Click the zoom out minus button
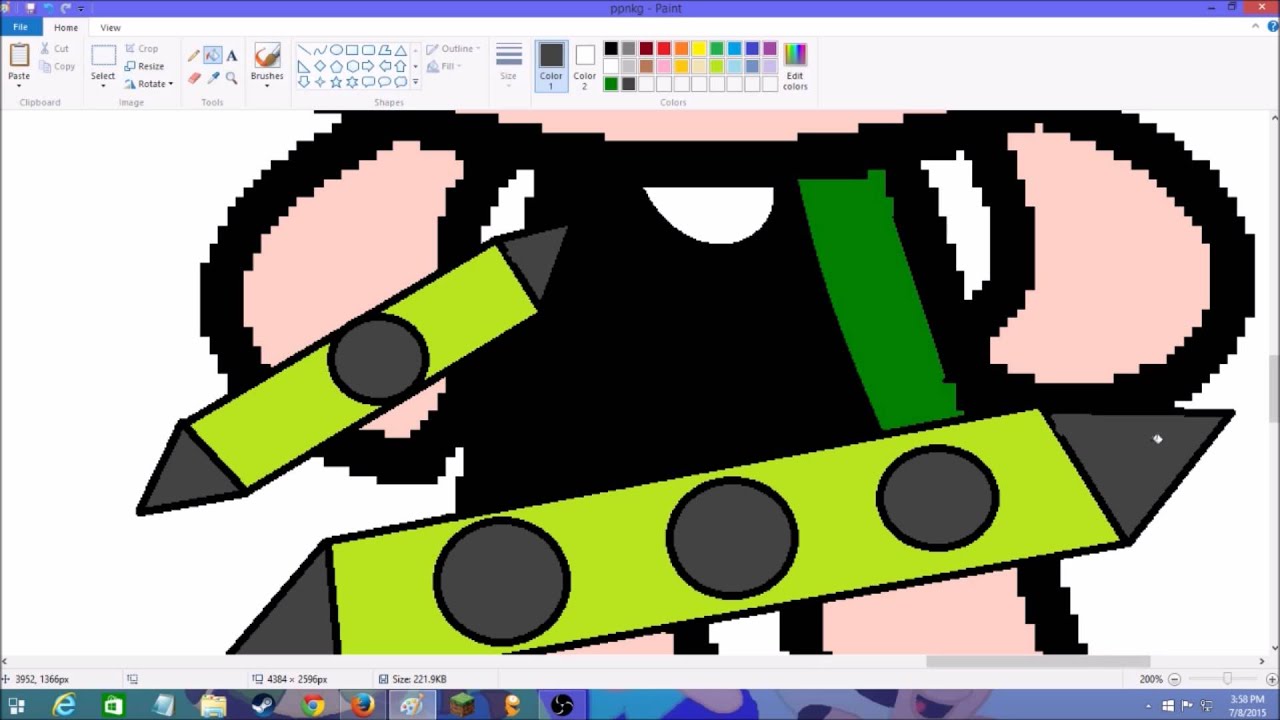1280x720 pixels. pyautogui.click(x=1174, y=679)
